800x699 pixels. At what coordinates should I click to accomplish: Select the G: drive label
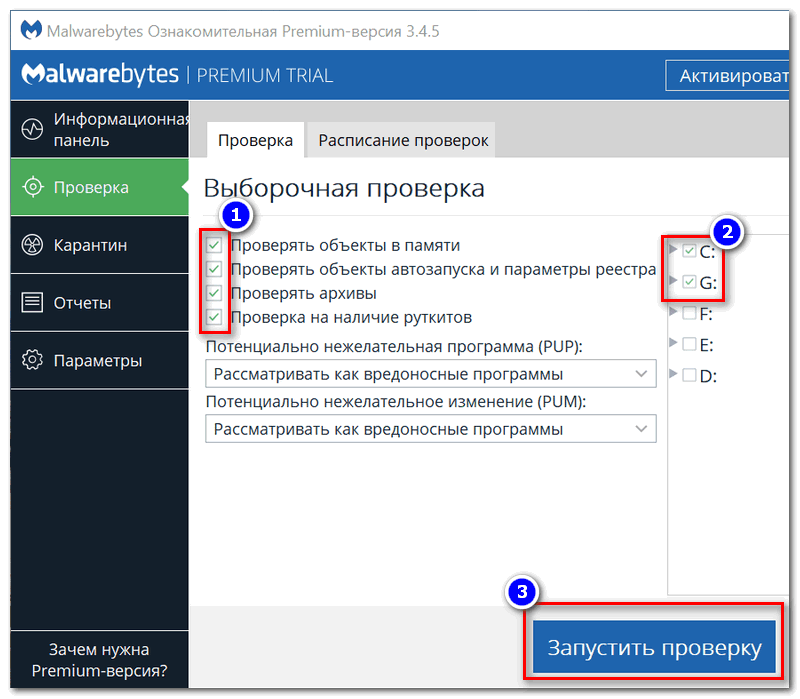click(708, 283)
